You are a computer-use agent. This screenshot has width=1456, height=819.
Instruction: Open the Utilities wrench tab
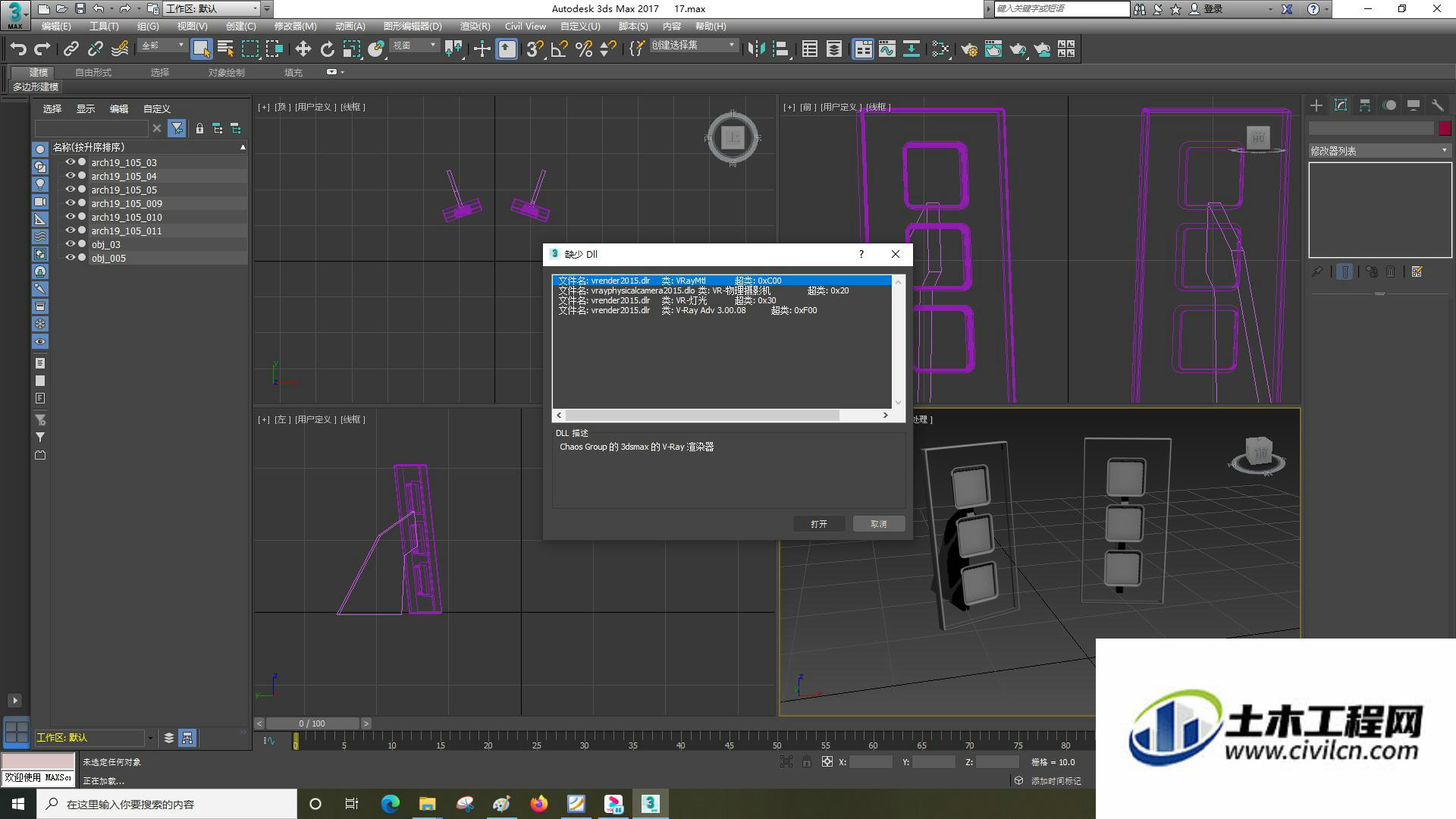pos(1438,105)
